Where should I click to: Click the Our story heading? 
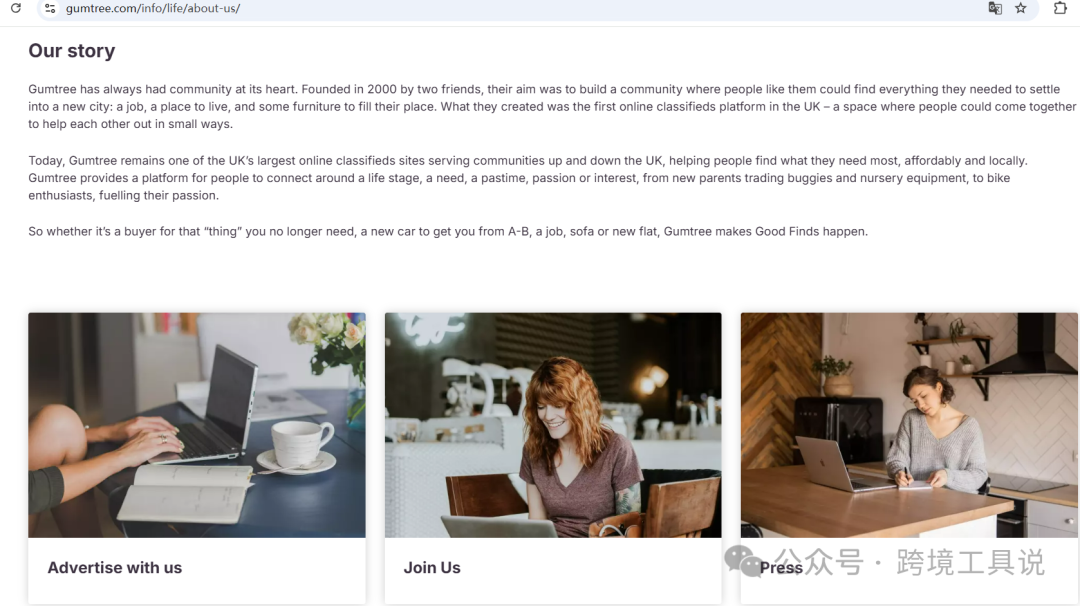point(72,51)
